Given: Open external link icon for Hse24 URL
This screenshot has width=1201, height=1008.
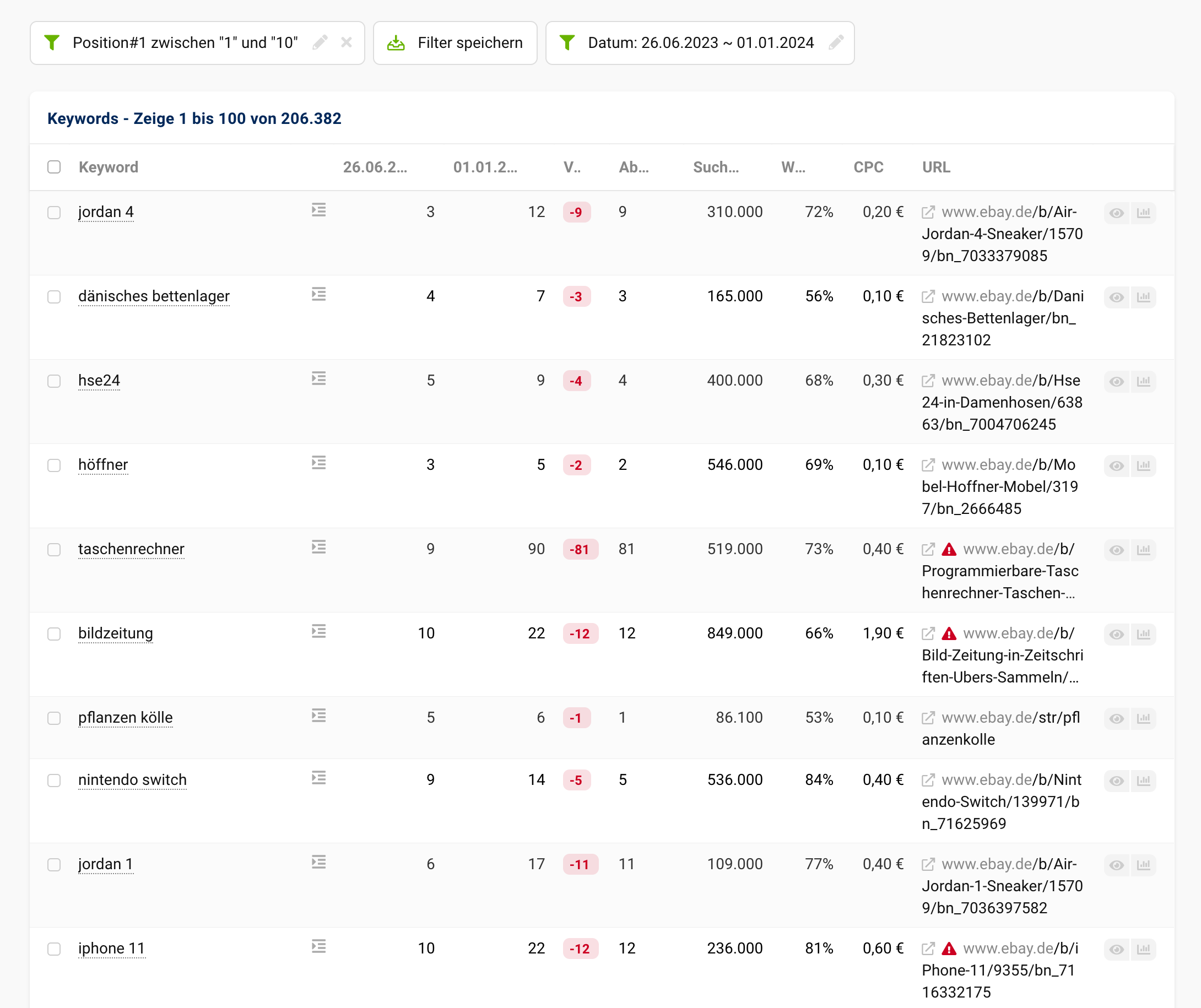Looking at the screenshot, I should coord(928,381).
